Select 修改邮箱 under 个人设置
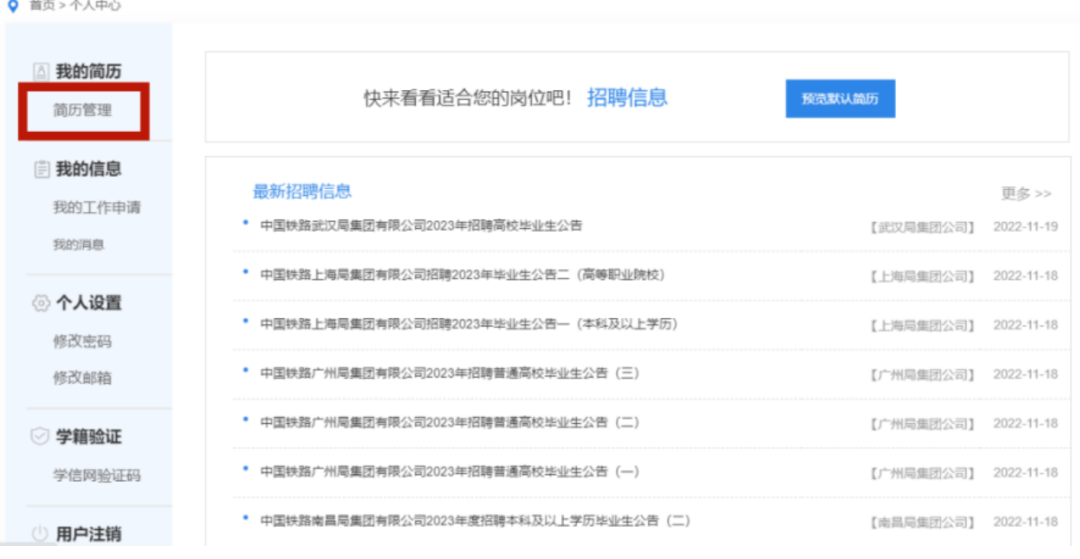The width and height of the screenshot is (1080, 559). [x=82, y=378]
